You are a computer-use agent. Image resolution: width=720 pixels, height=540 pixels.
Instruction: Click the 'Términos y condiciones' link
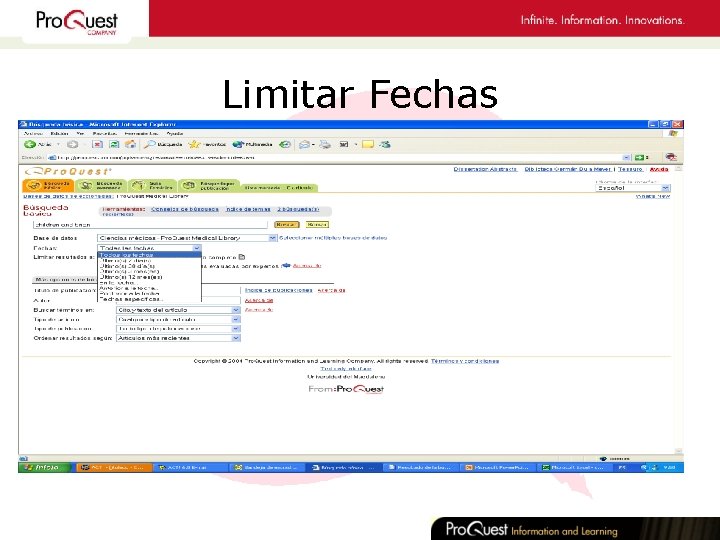[x=465, y=361]
